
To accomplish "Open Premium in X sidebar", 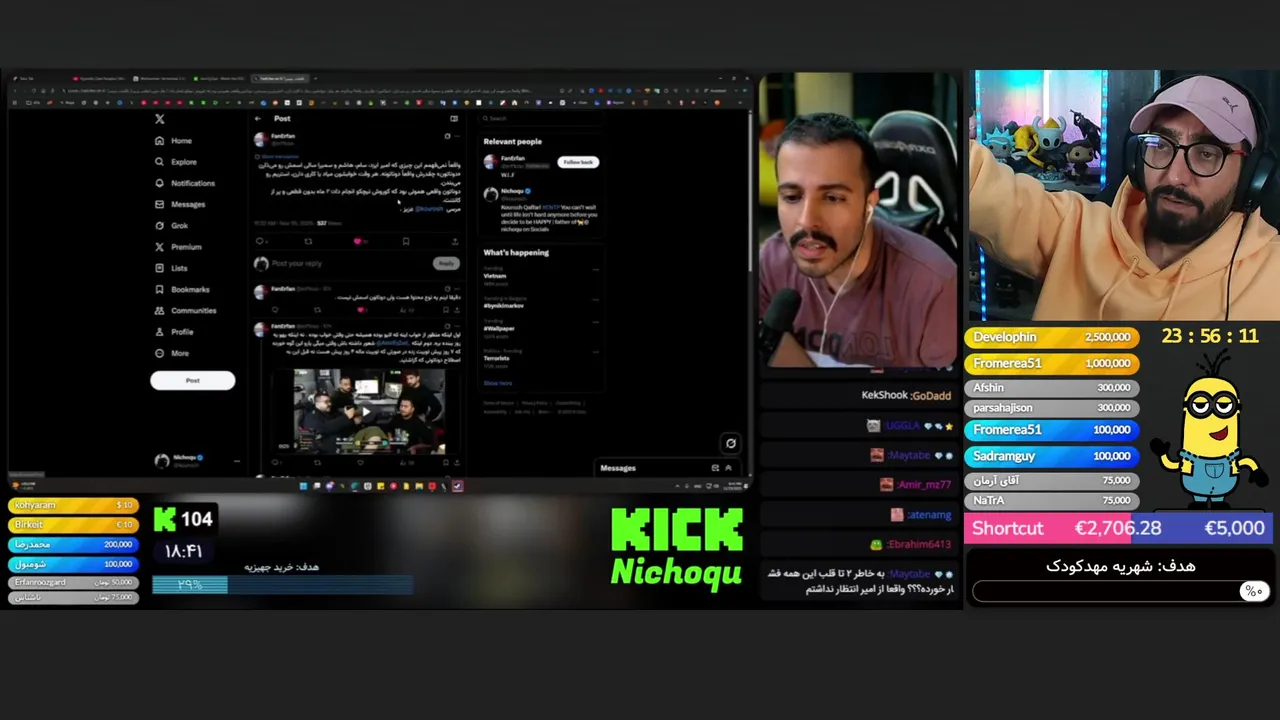I will [178, 247].
